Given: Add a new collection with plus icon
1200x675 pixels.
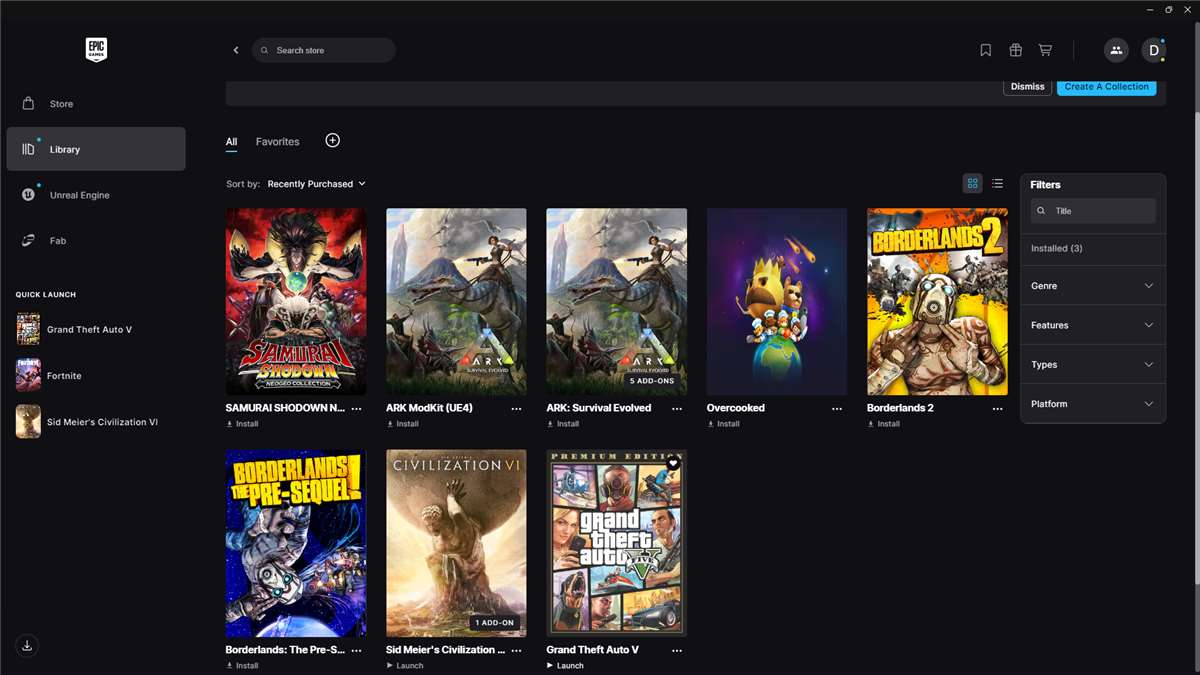Looking at the screenshot, I should click(x=333, y=140).
